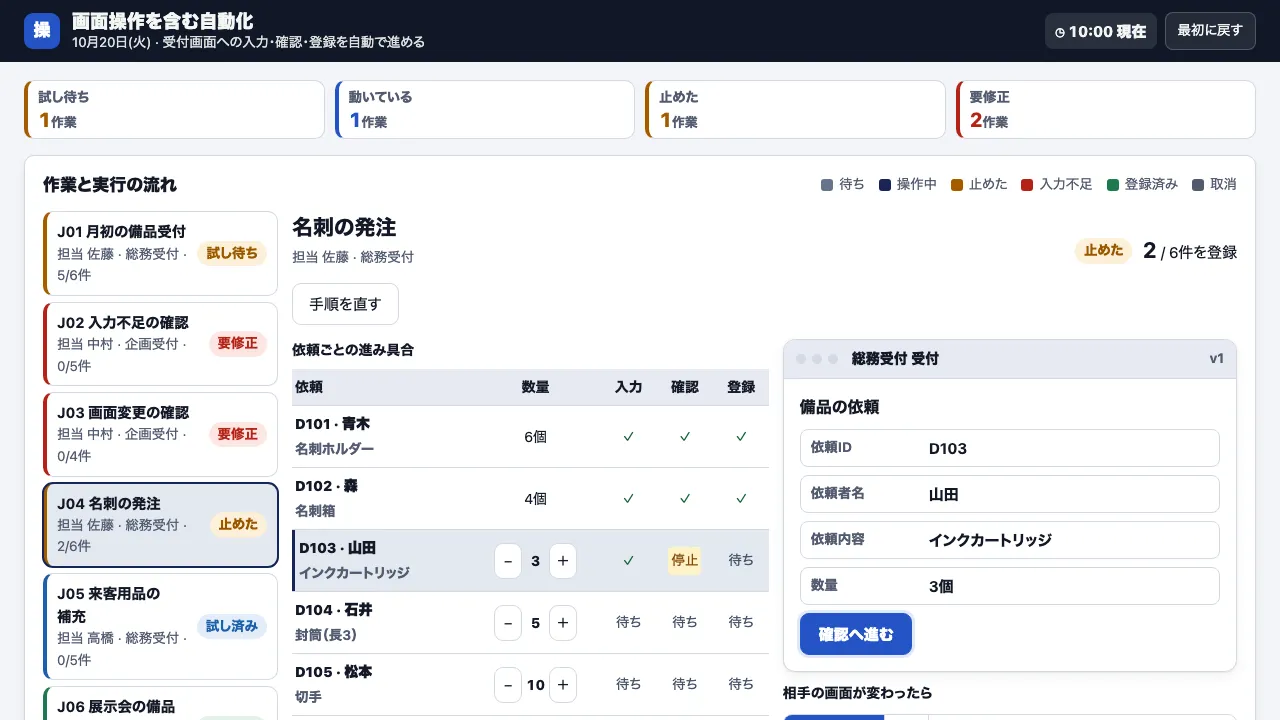Image resolution: width=1280 pixels, height=720 pixels.
Task: Click the 試し待ち summary card
Action: pos(174,109)
